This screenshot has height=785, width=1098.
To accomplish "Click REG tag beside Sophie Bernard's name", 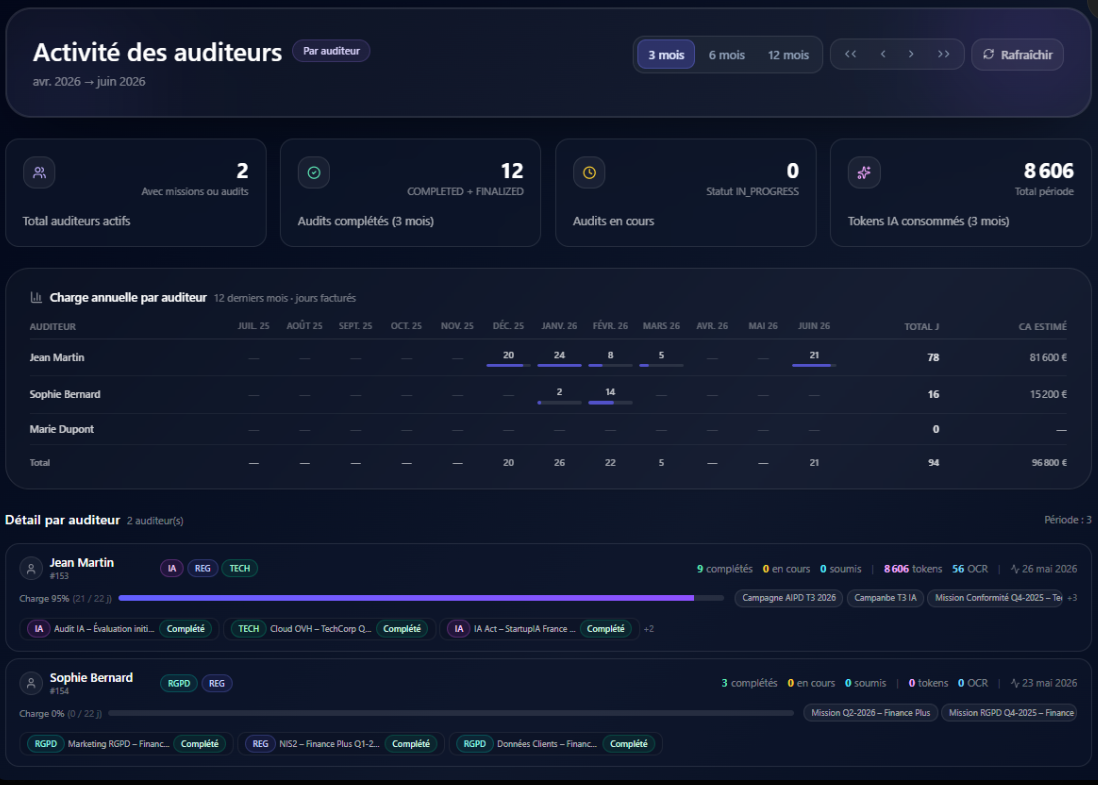I will coord(217,683).
